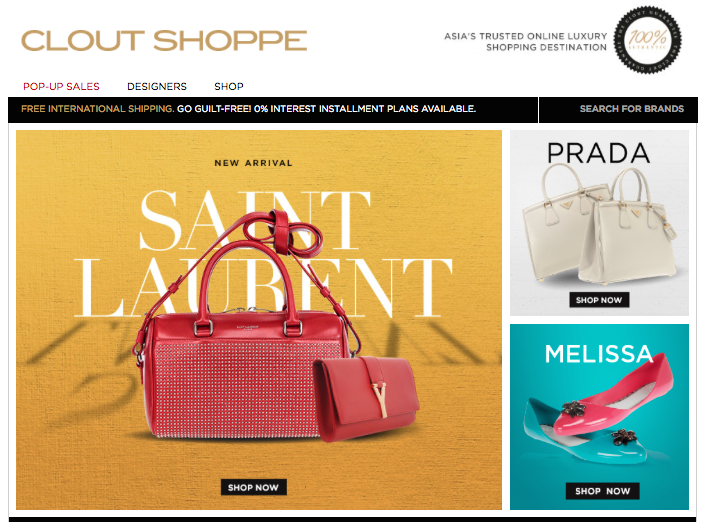Viewport: 706px width, 530px height.
Task: Click the Saint Laurent headline text
Action: pos(263,254)
